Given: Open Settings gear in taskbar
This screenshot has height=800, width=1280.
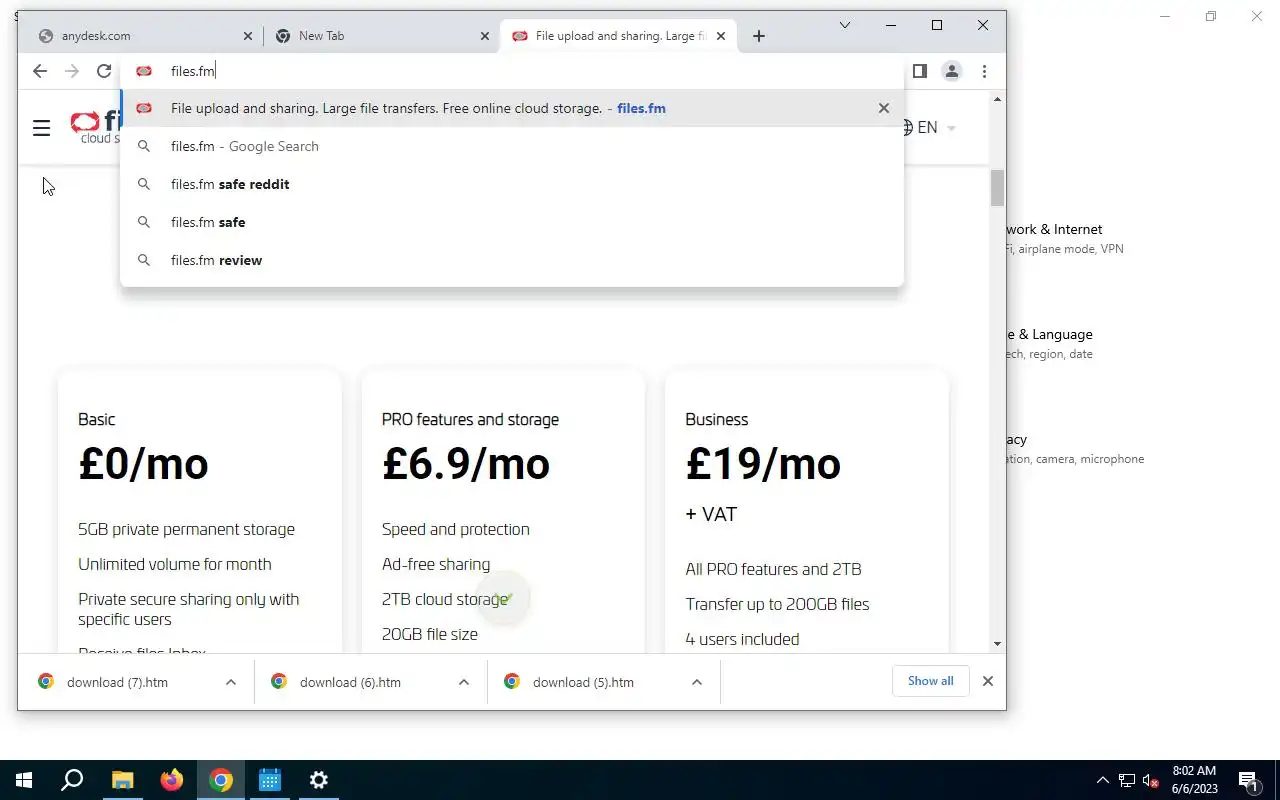Looking at the screenshot, I should coord(318,780).
